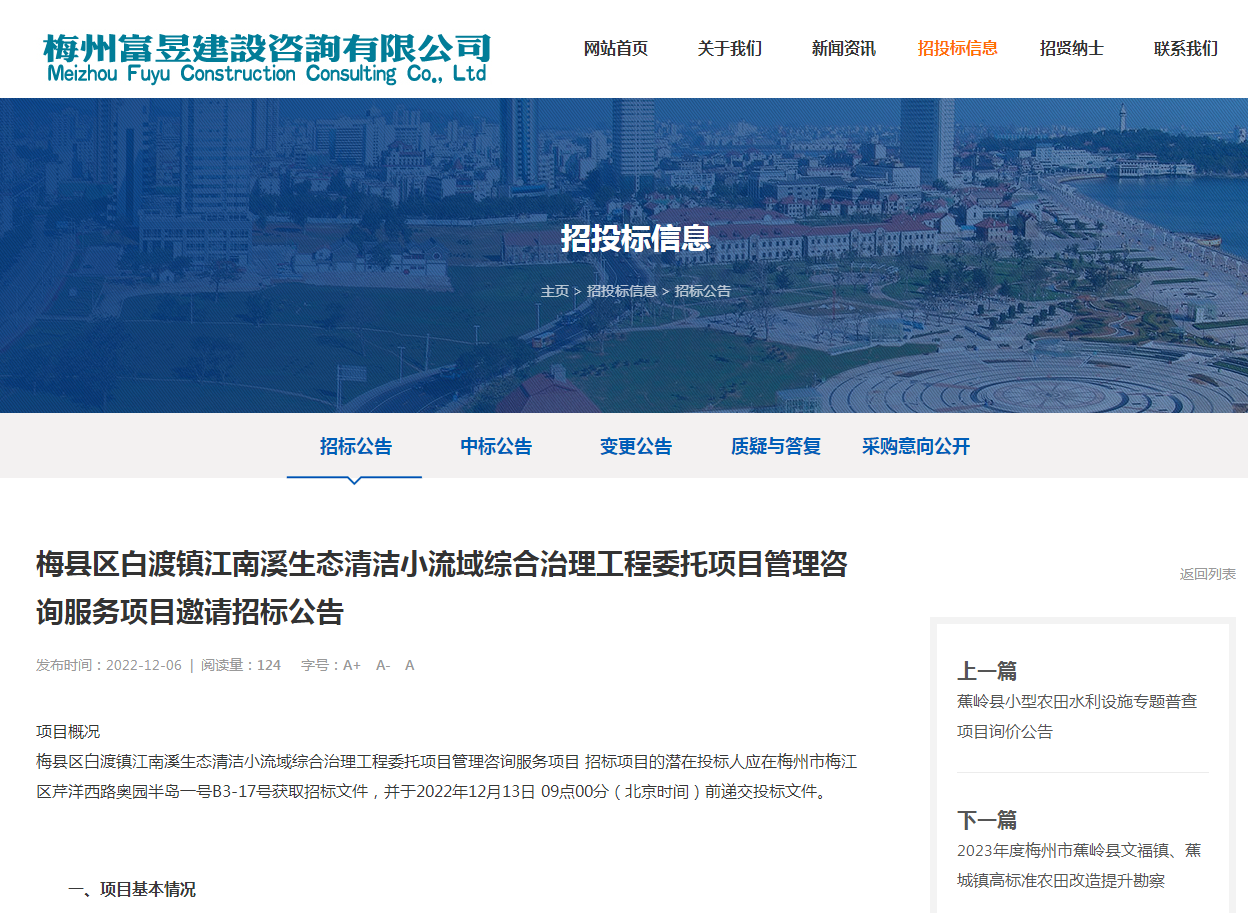The image size is (1248, 913).
Task: Switch to the 中标公告 tab
Action: click(495, 447)
